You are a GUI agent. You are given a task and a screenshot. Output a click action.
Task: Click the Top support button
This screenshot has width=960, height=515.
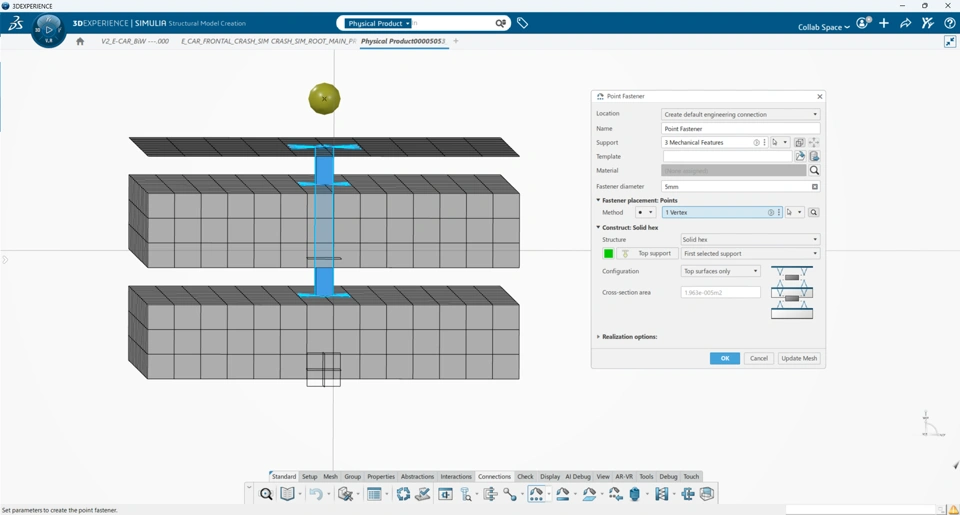click(x=647, y=254)
